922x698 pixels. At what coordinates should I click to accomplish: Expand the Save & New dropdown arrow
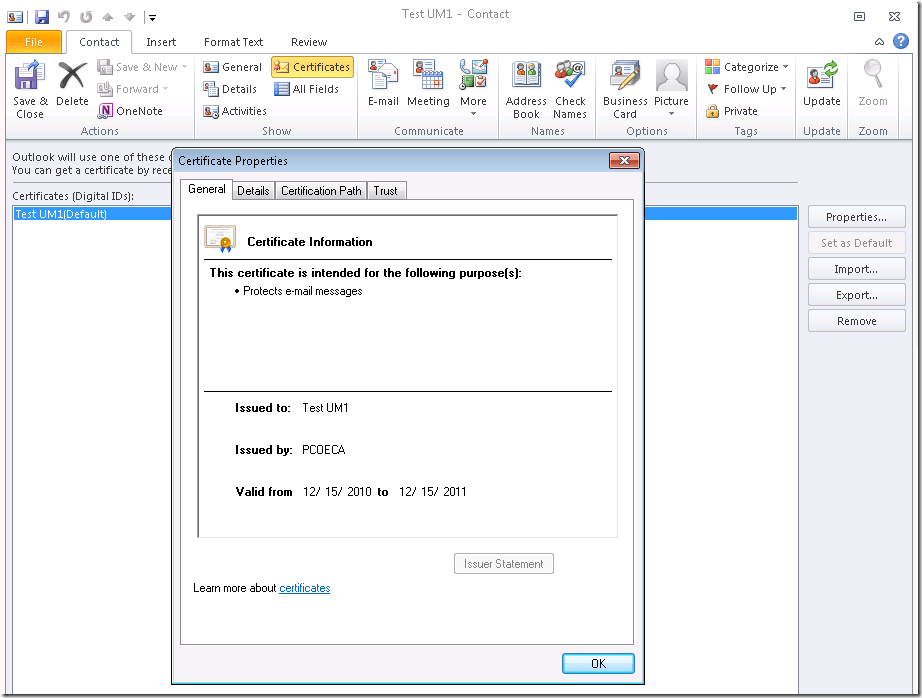pos(185,67)
